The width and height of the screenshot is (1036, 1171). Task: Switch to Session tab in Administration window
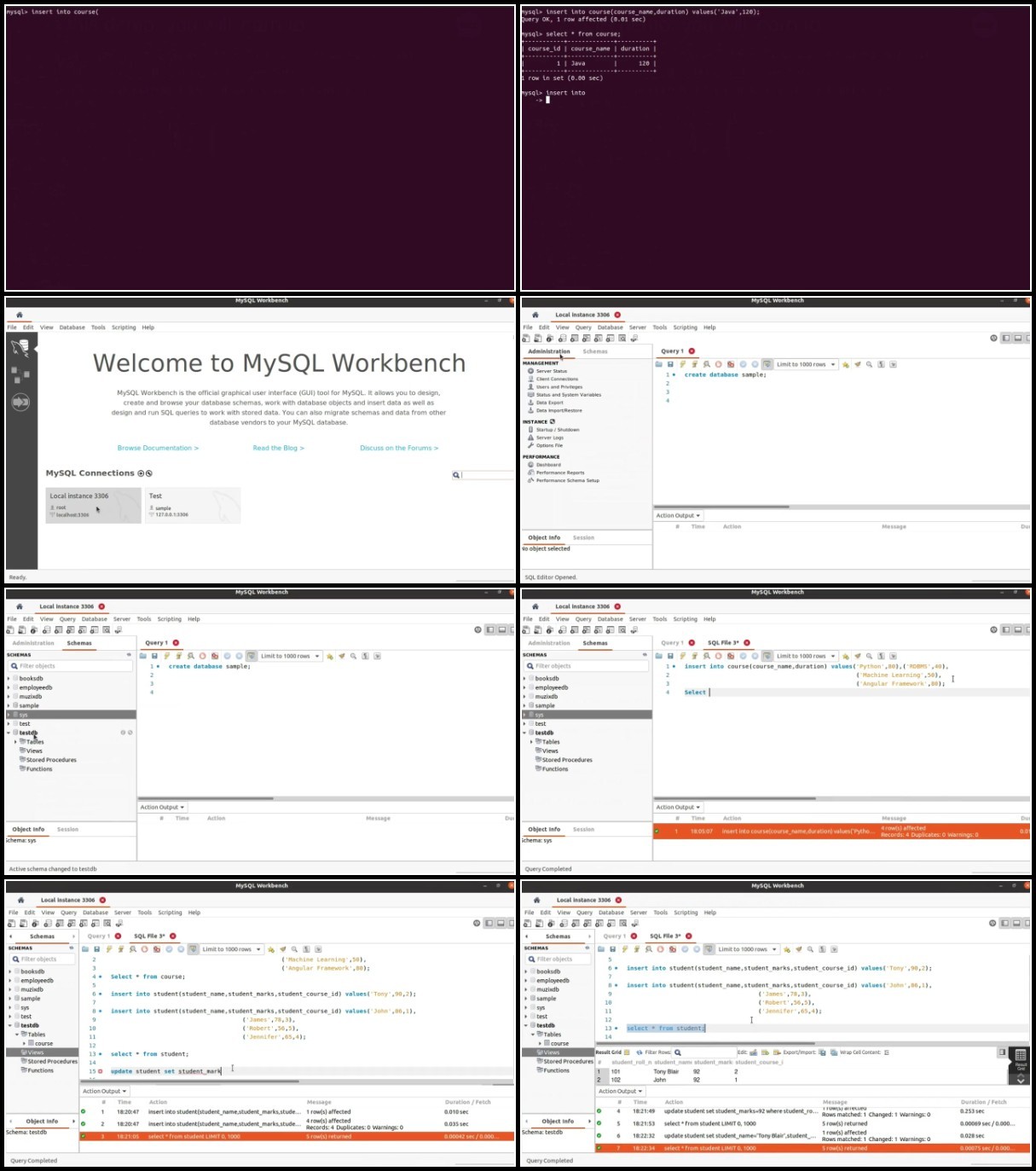[x=583, y=537]
